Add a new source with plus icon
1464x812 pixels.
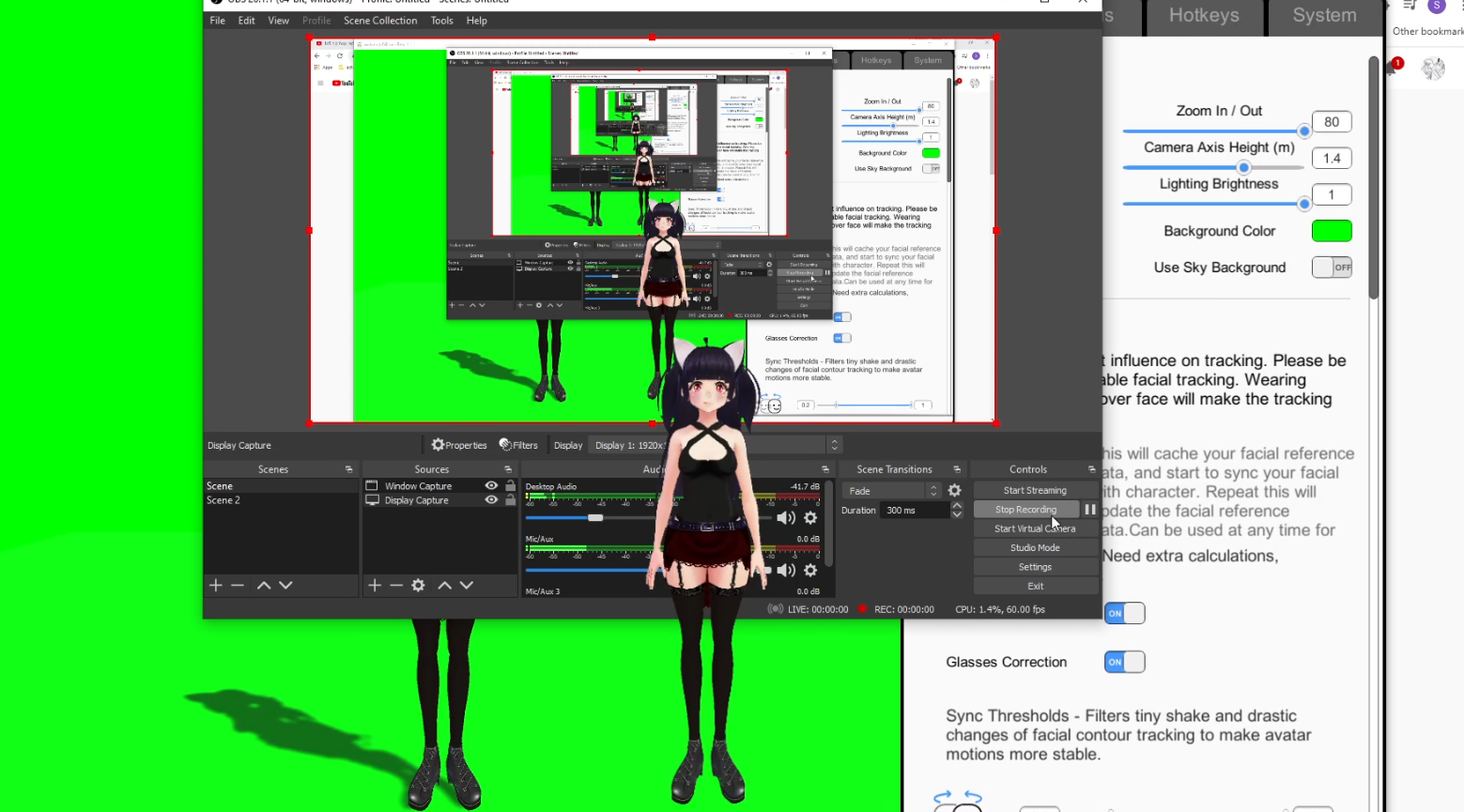tap(375, 586)
